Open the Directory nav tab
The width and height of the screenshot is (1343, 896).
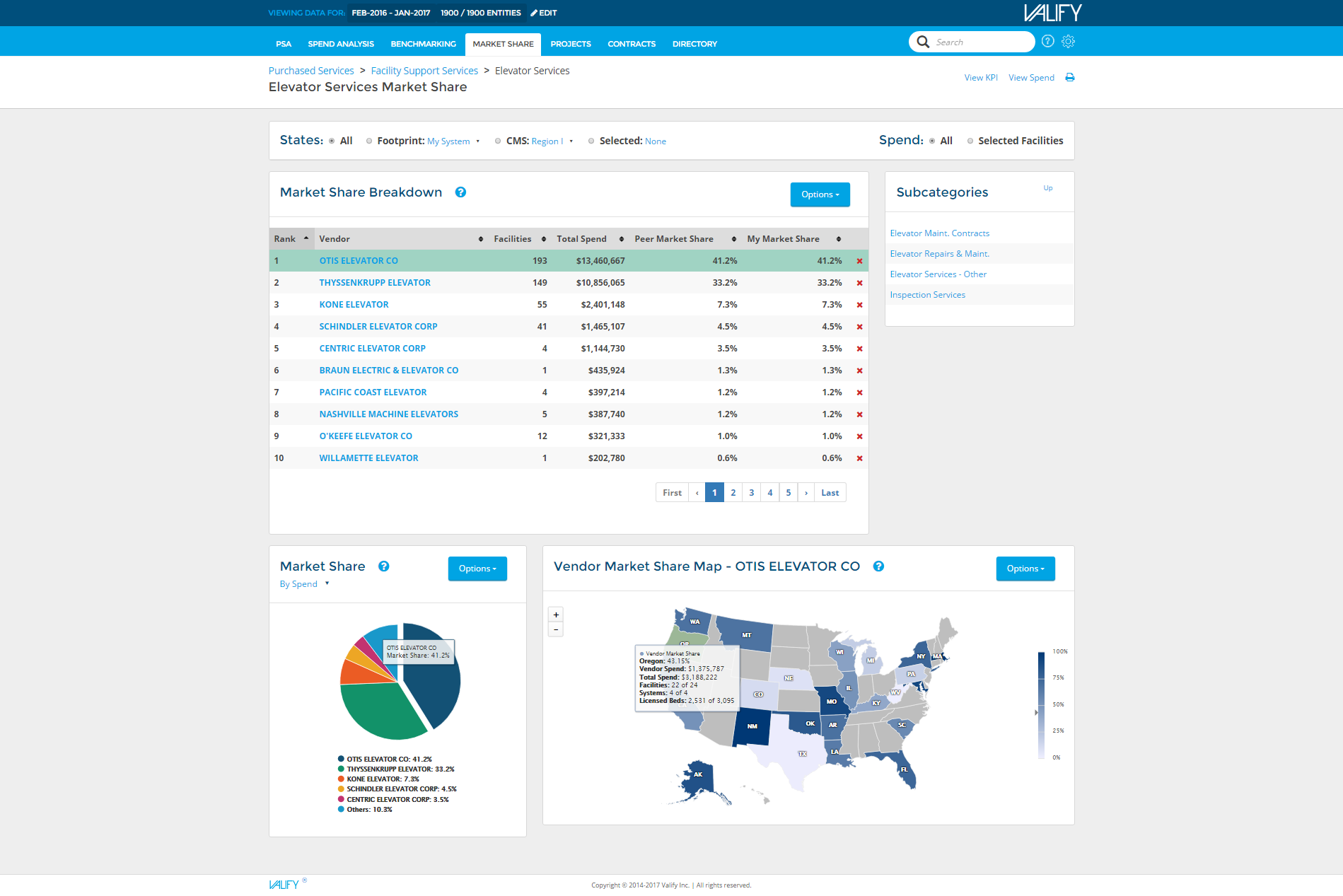point(694,44)
